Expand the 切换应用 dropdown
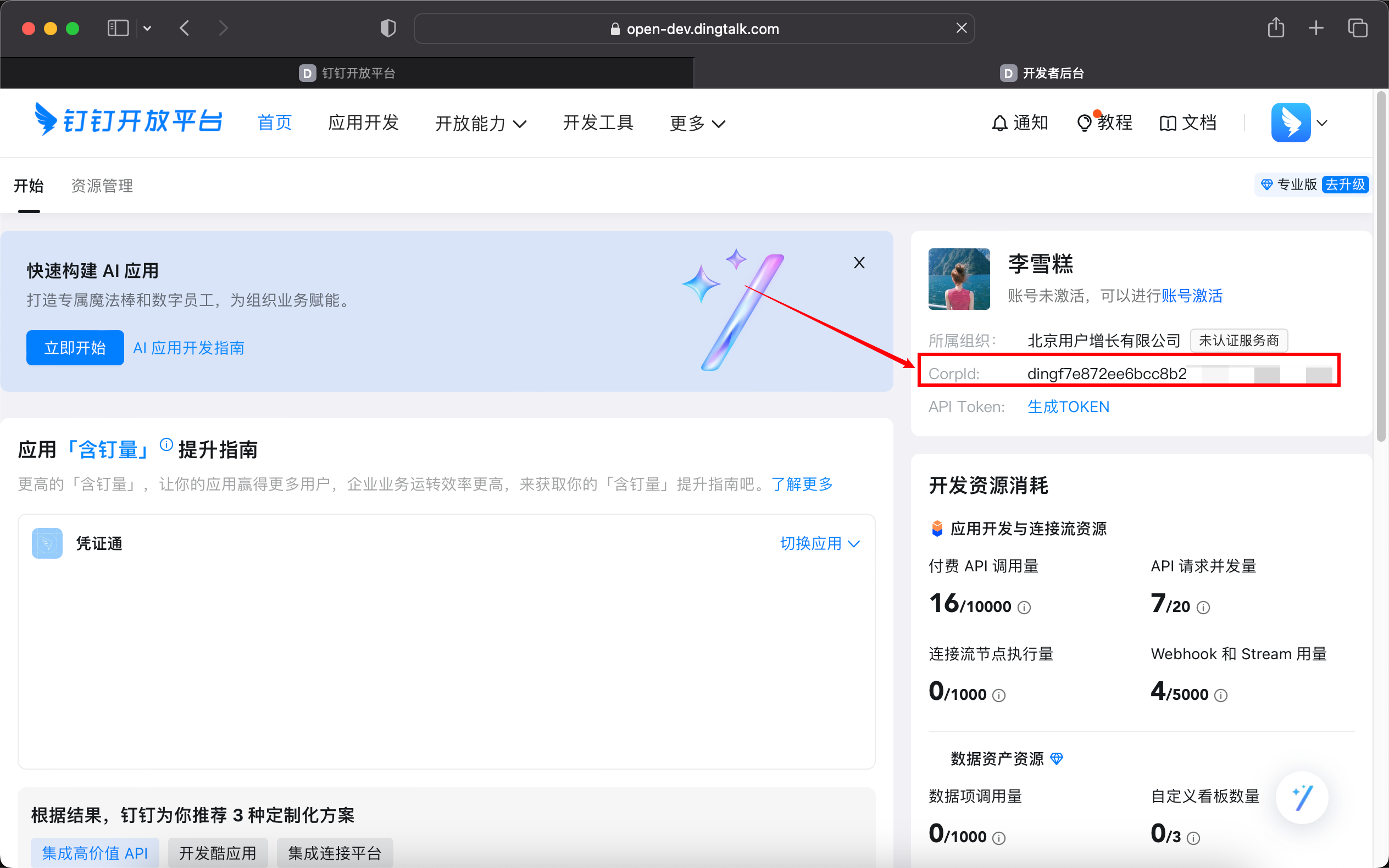The width and height of the screenshot is (1389, 868). [x=820, y=543]
